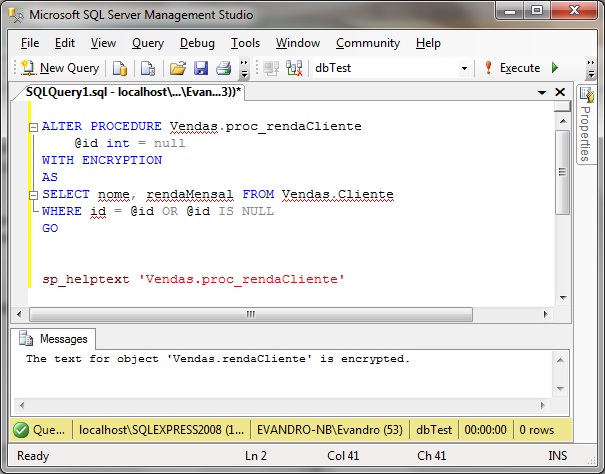Open the View menu

(x=103, y=43)
